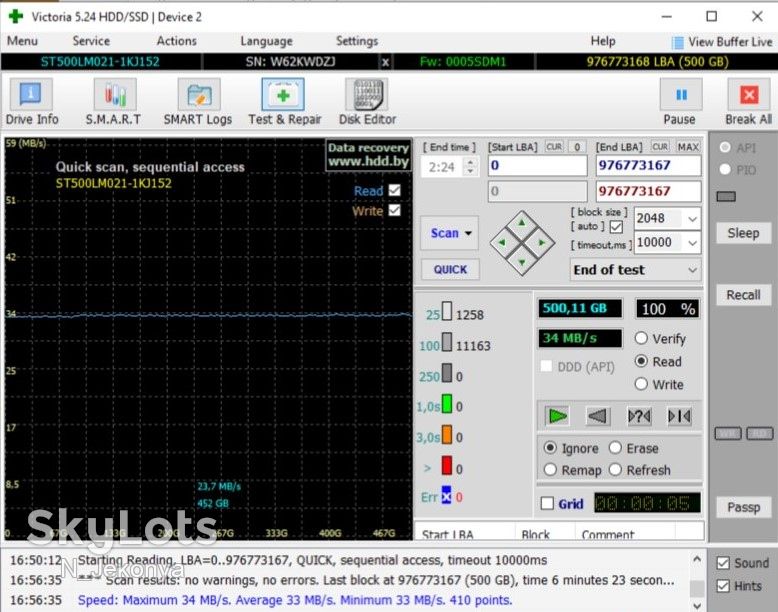This screenshot has width=778, height=612.
Task: Toggle the Sound checkbox
Action: (x=723, y=563)
